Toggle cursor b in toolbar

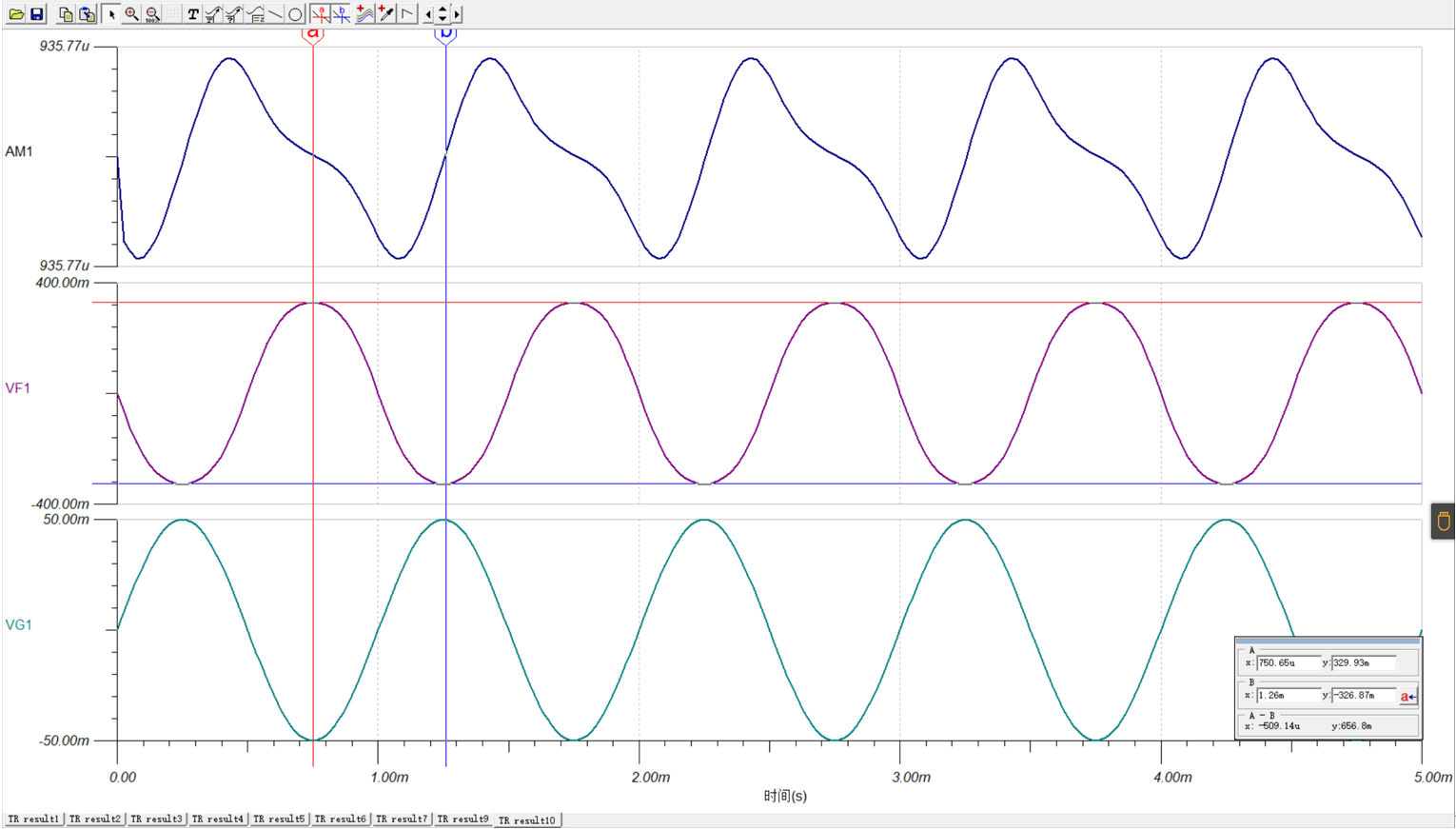pos(341,13)
